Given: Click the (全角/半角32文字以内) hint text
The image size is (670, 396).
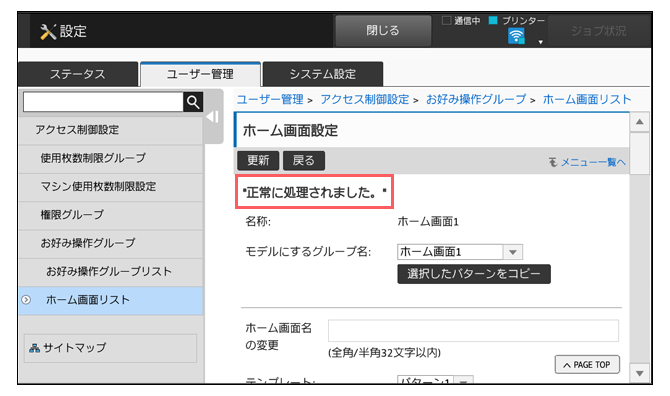Looking at the screenshot, I should tap(384, 353).
